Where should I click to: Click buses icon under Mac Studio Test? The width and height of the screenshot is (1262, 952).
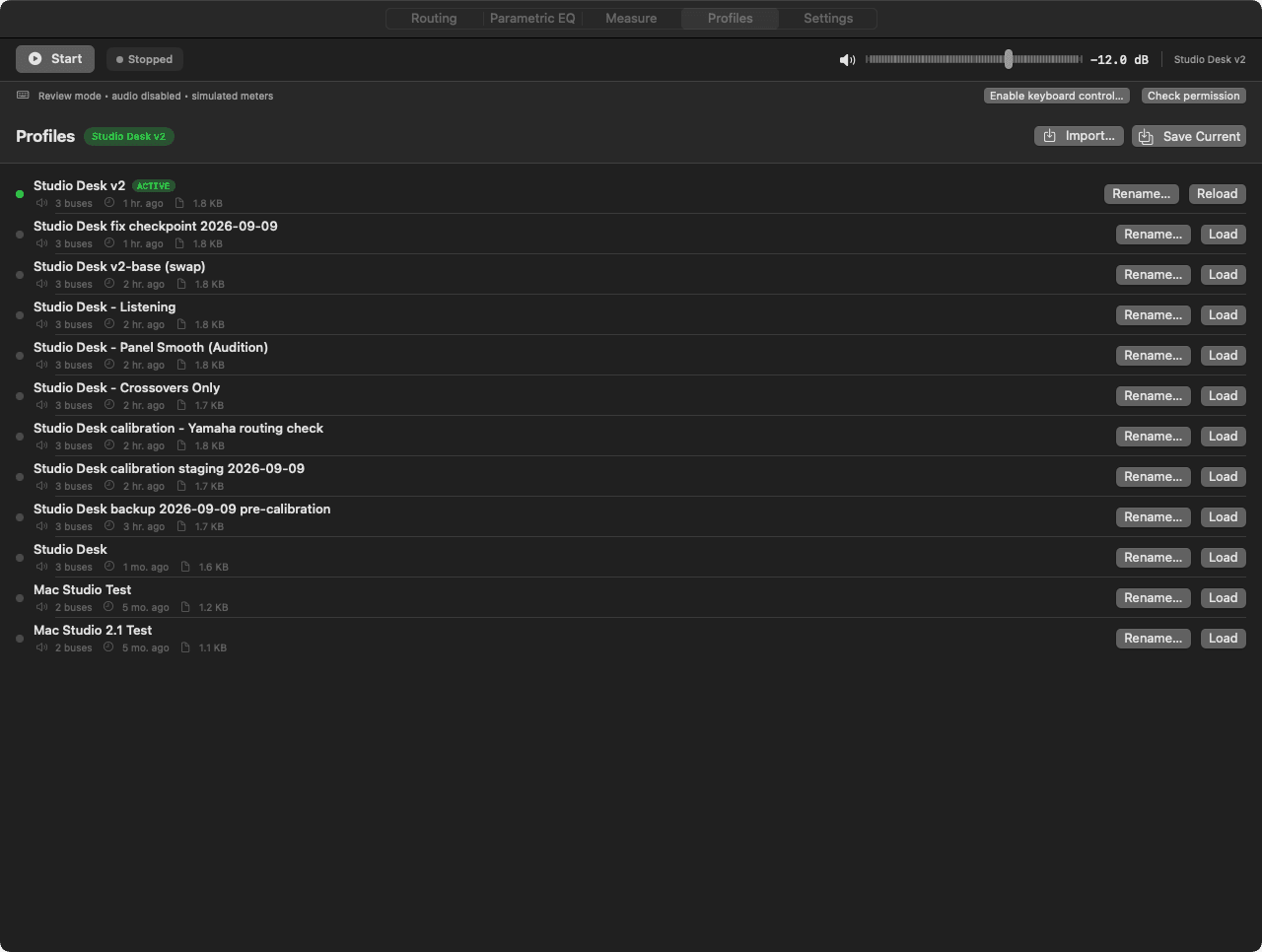41,607
